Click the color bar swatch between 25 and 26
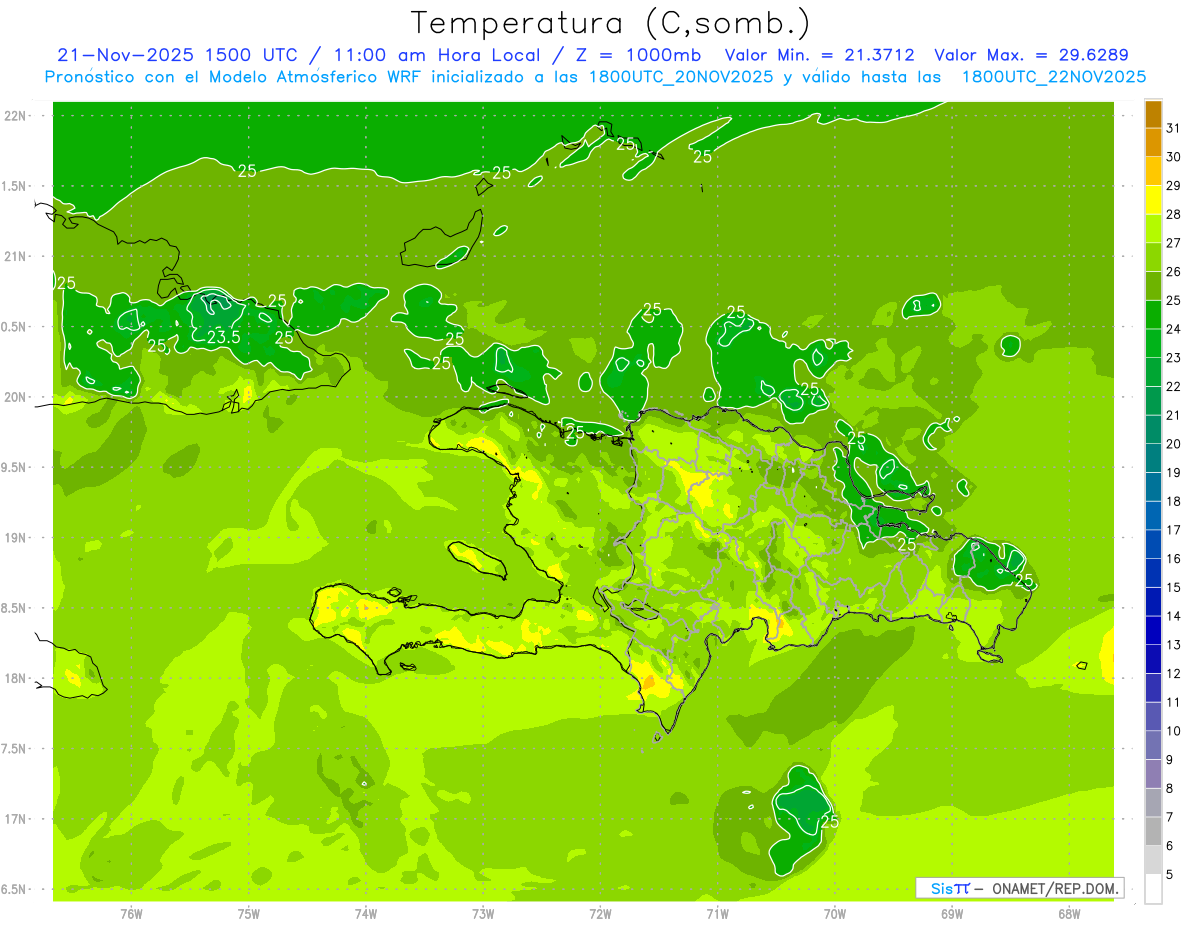This screenshot has width=1200, height=927. [1153, 286]
